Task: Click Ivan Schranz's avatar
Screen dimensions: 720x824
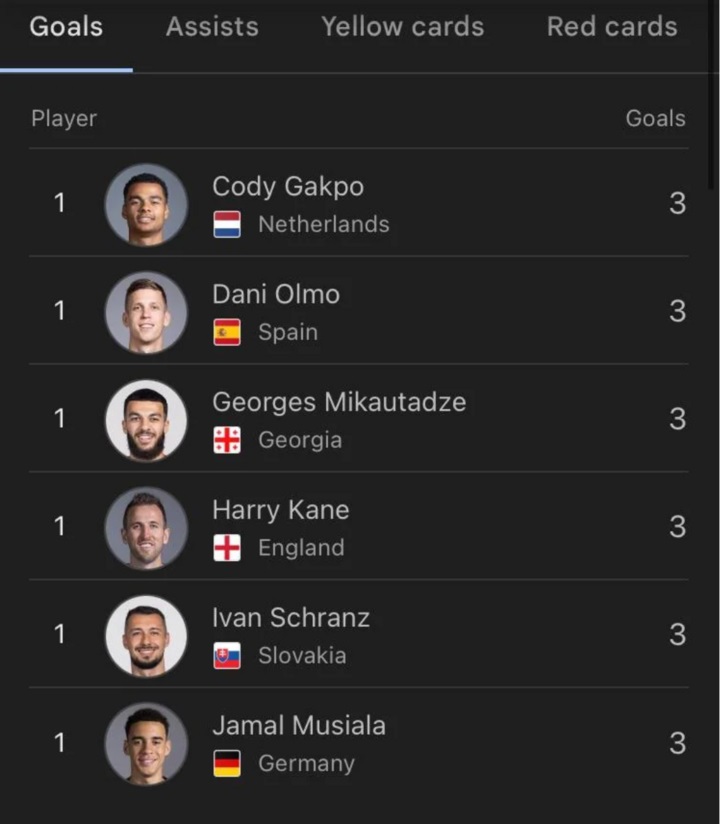Action: click(x=146, y=636)
